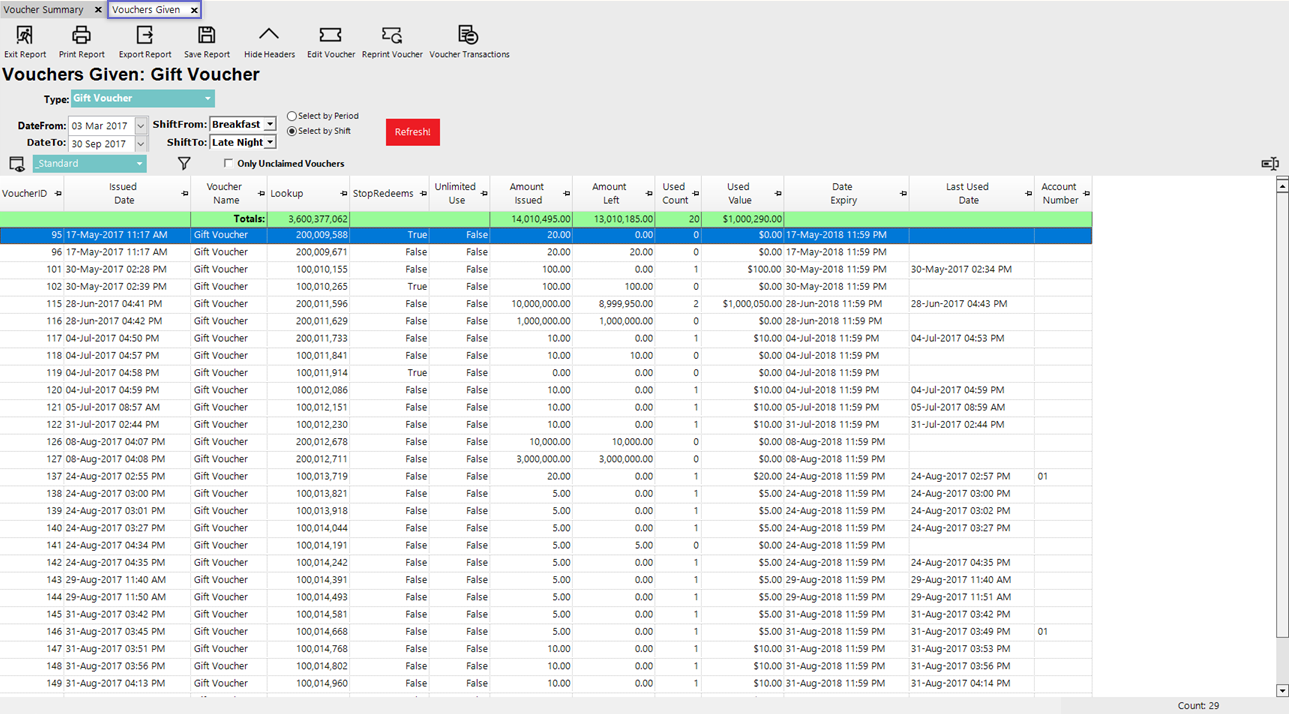
Task: Expand the ShiftTo Late Night dropdown
Action: pyautogui.click(x=270, y=143)
